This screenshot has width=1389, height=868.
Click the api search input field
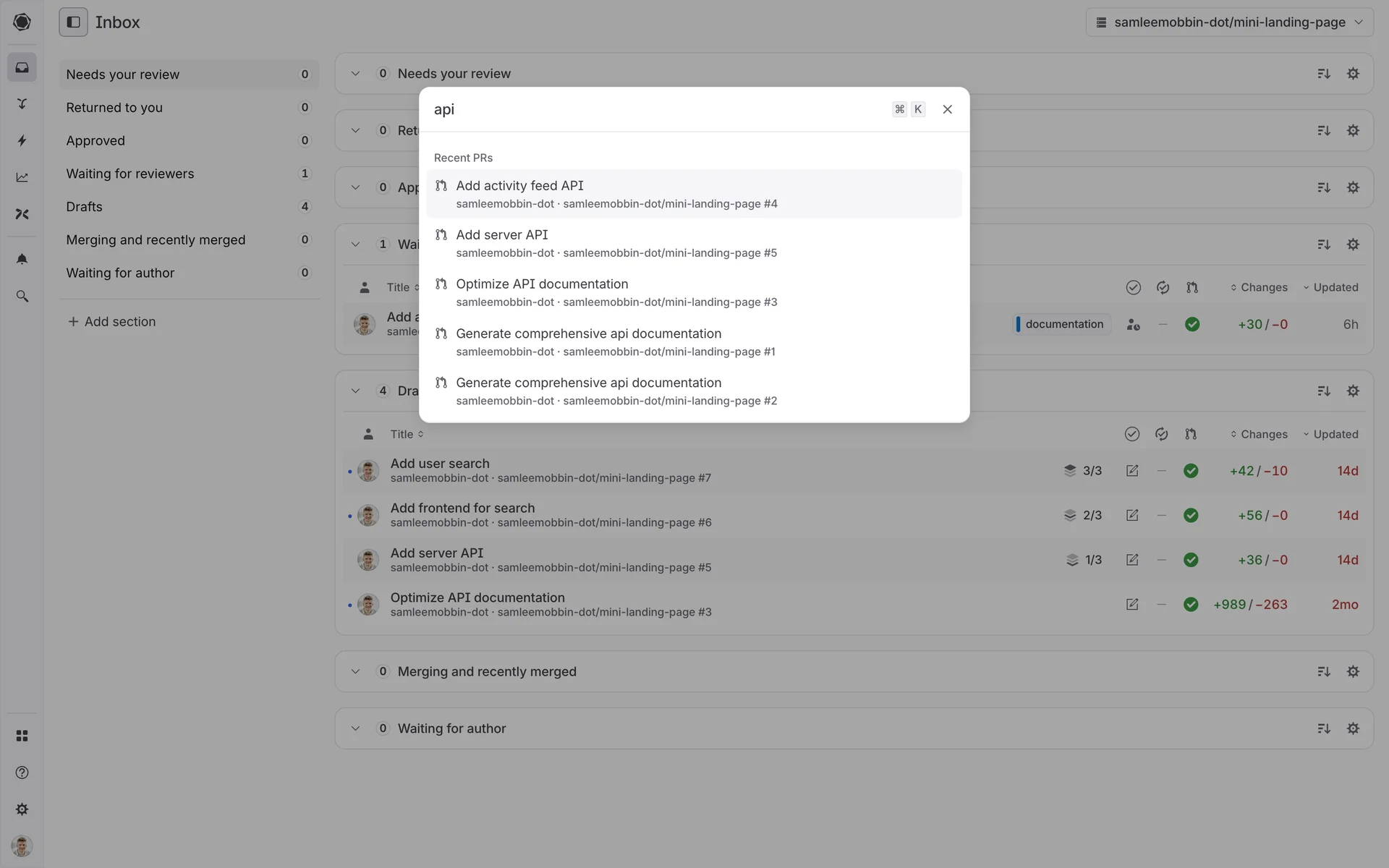(x=651, y=109)
